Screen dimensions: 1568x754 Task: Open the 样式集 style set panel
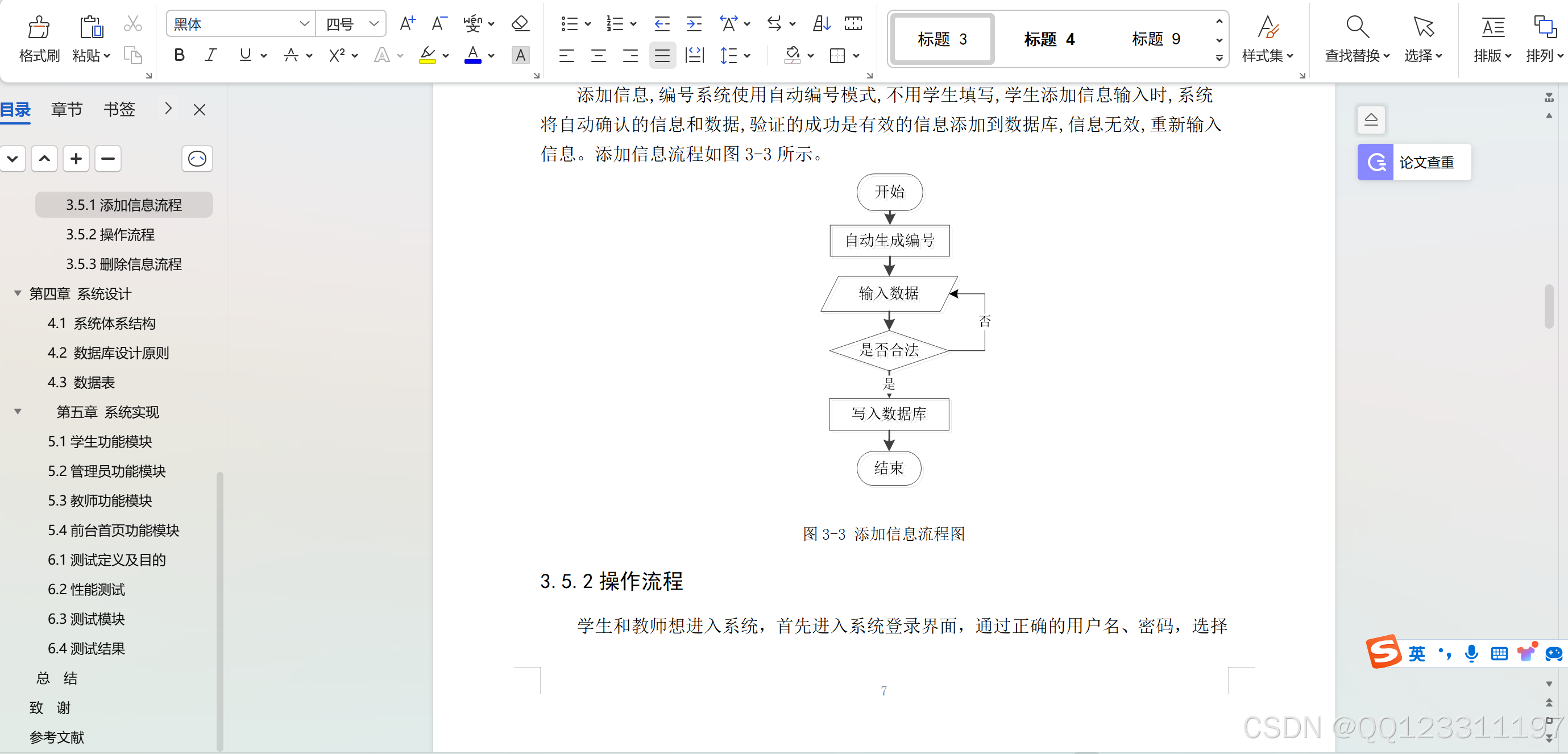point(1268,38)
